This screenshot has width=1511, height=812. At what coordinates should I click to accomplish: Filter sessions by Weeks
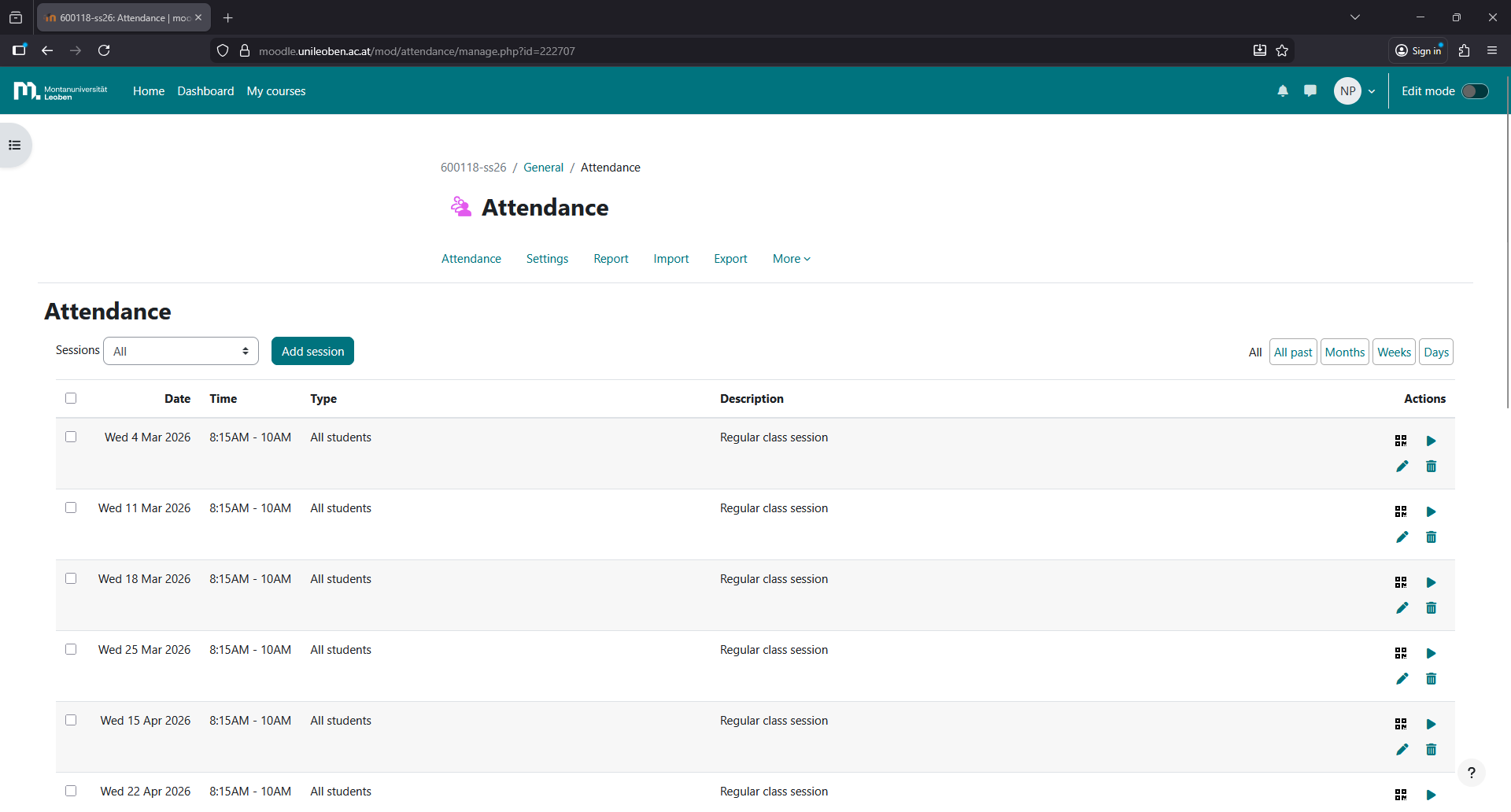point(1394,352)
